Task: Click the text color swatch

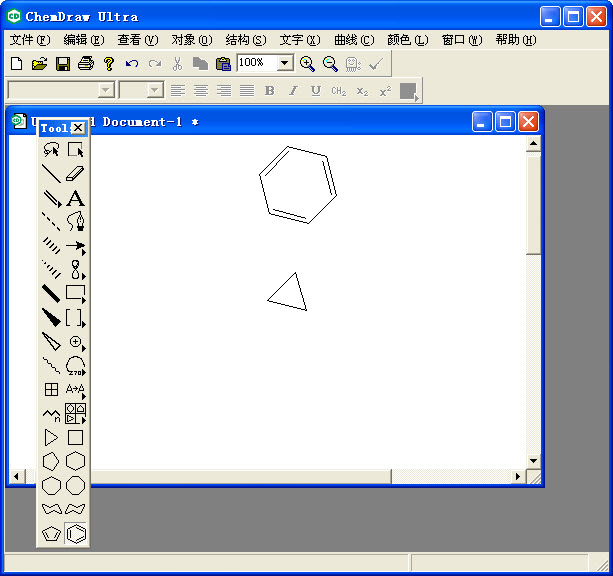Action: 408,91
